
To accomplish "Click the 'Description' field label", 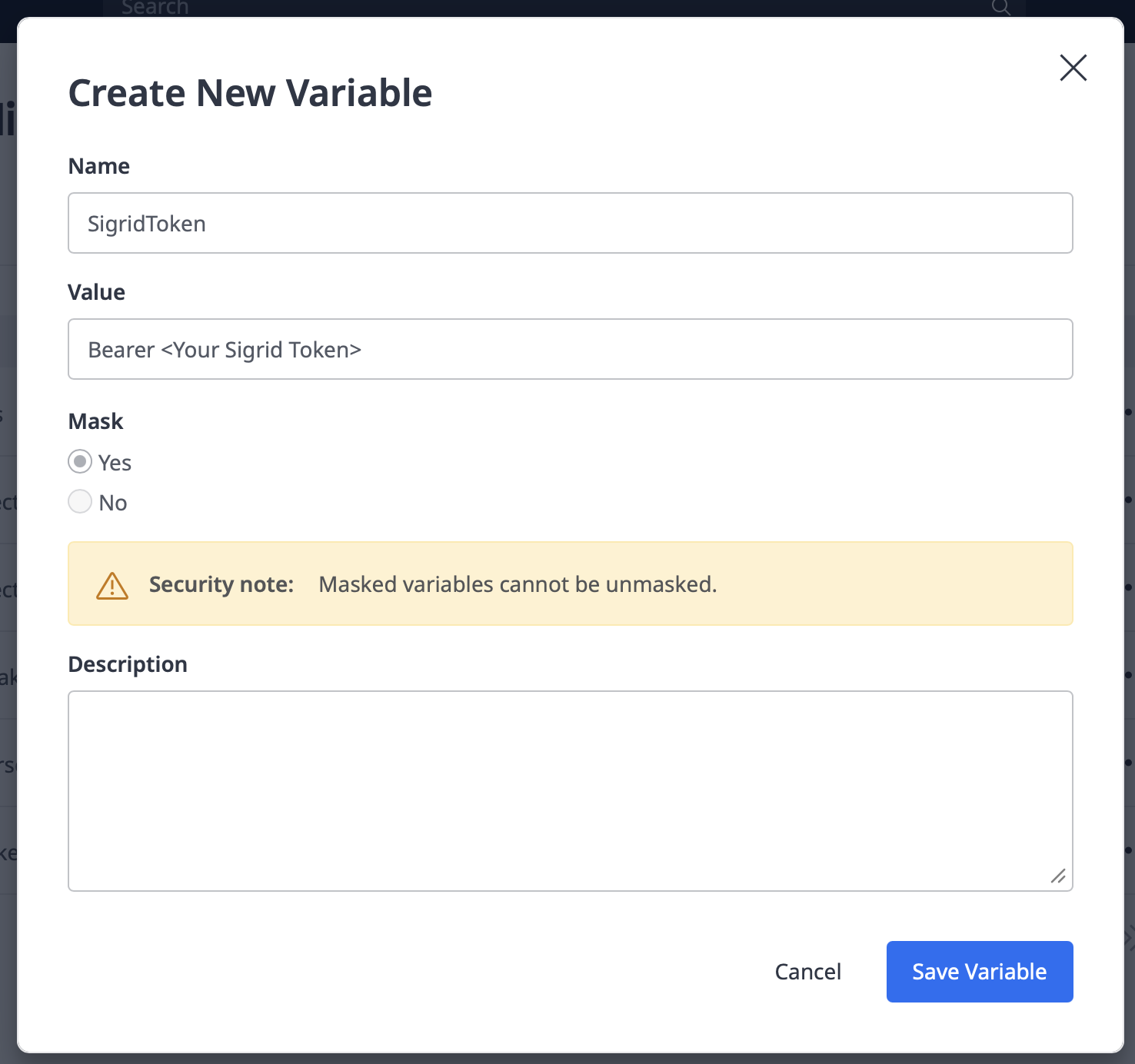I will pyautogui.click(x=128, y=664).
